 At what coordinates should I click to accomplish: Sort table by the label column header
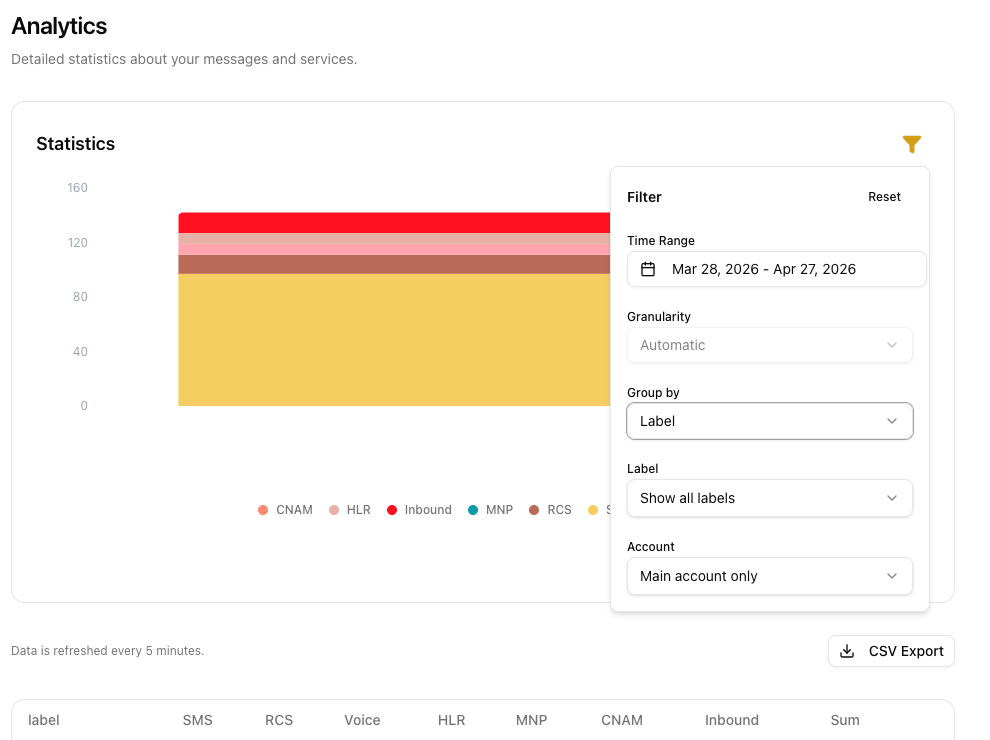click(44, 720)
